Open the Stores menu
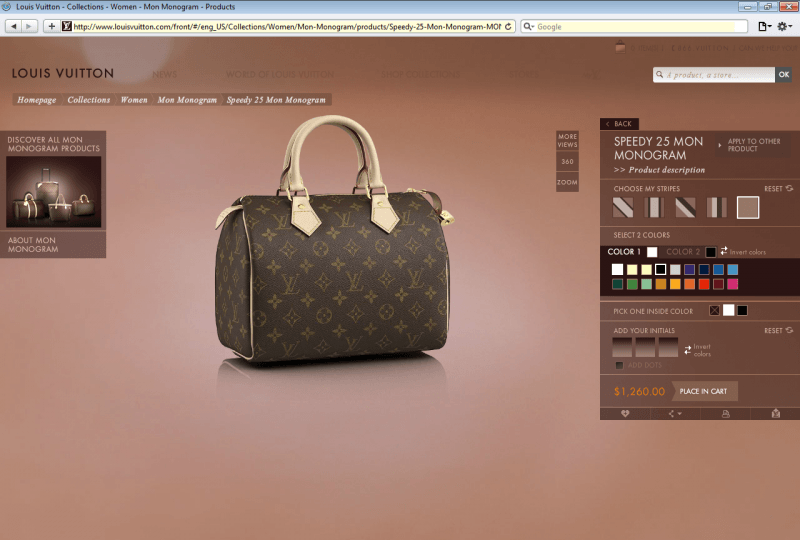This screenshot has height=540, width=800. coord(523,75)
